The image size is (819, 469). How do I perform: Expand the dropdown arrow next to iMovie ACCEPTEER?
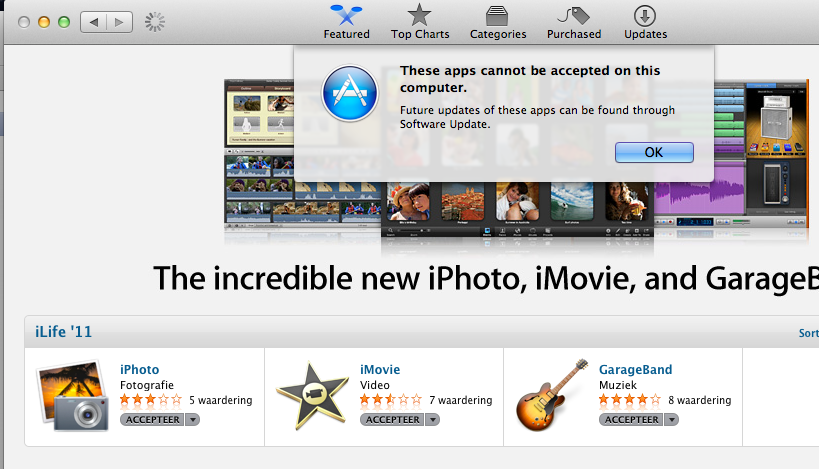coord(432,419)
